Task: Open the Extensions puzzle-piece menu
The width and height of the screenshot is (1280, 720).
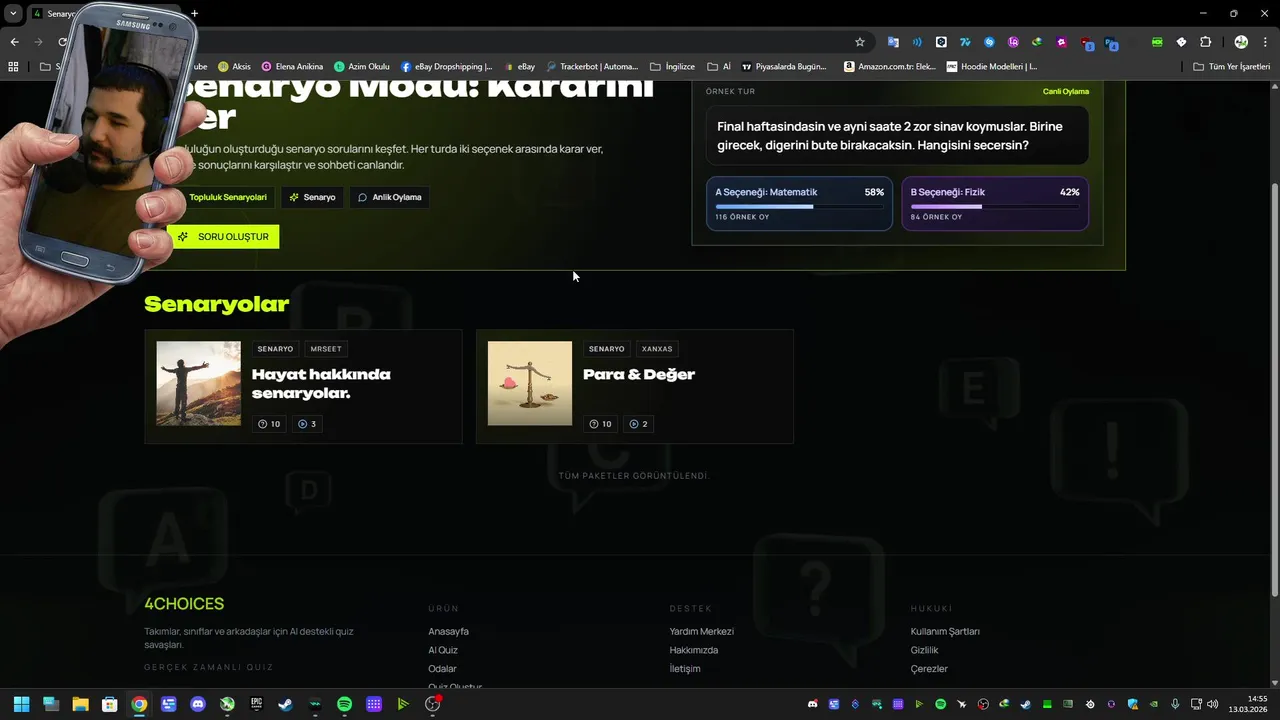Action: pos(1205,42)
